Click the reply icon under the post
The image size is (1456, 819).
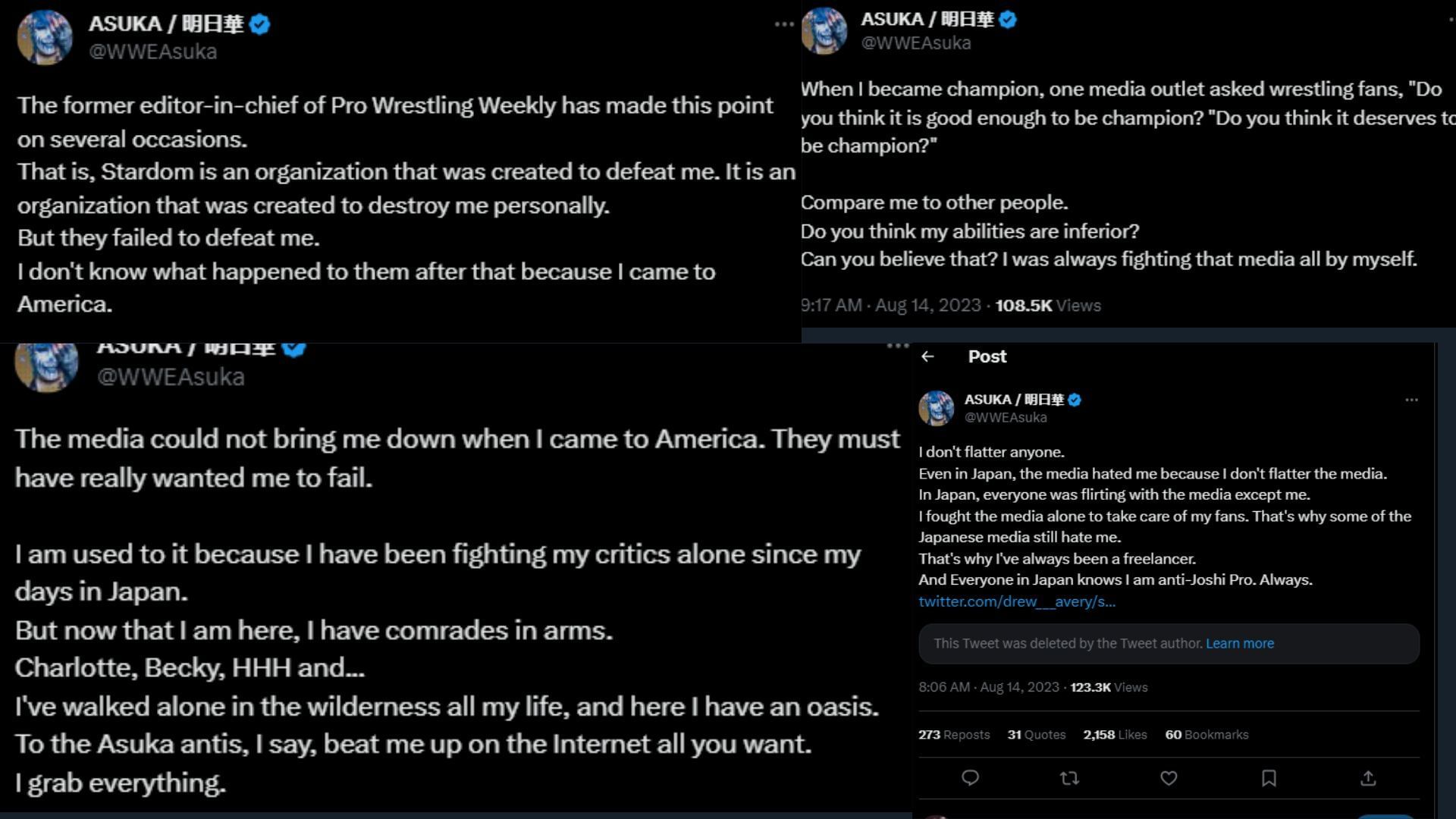970,778
